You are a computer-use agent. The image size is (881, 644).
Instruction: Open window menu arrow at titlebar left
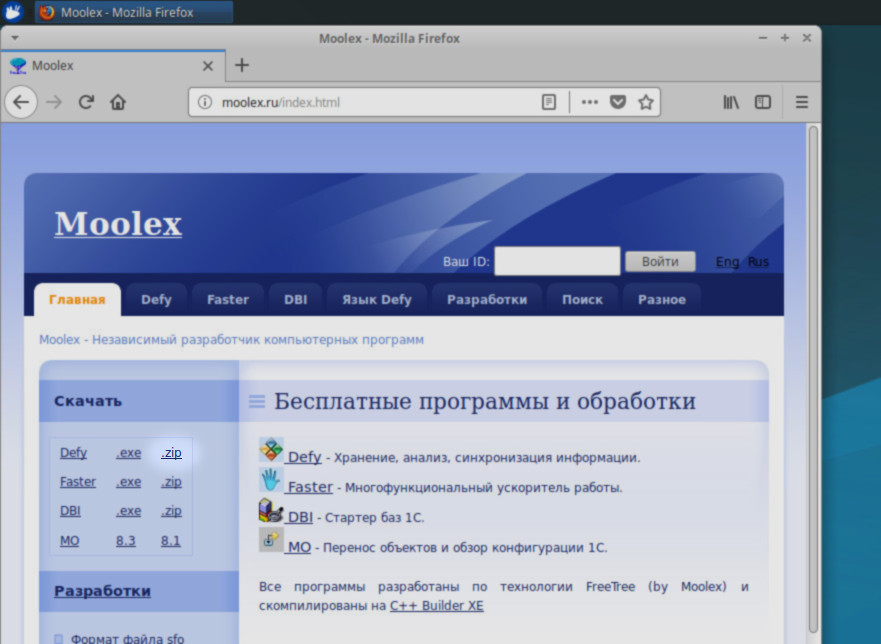(x=15, y=38)
